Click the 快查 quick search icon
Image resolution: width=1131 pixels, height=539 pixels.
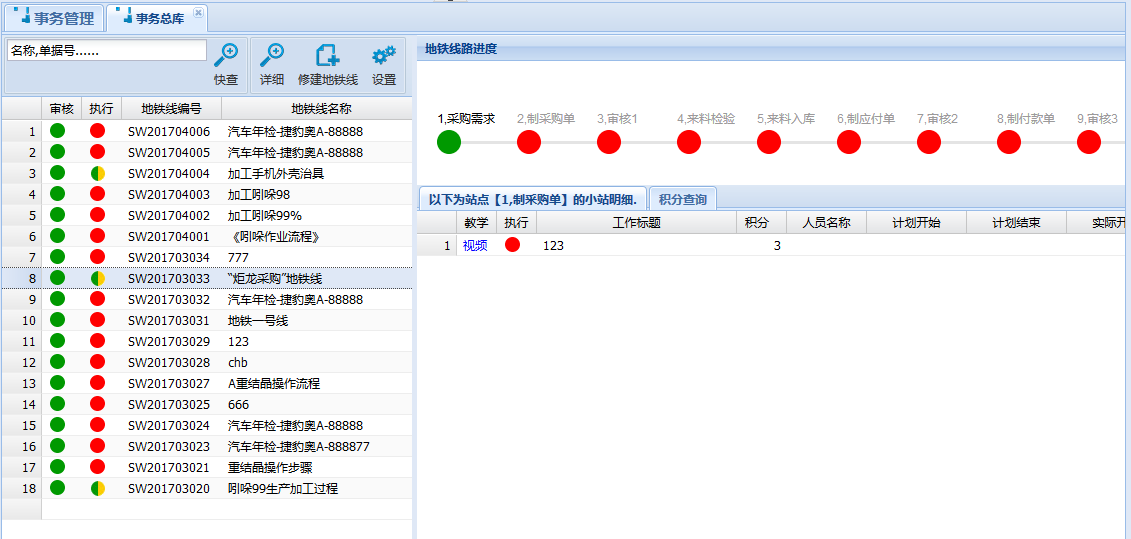click(x=226, y=56)
